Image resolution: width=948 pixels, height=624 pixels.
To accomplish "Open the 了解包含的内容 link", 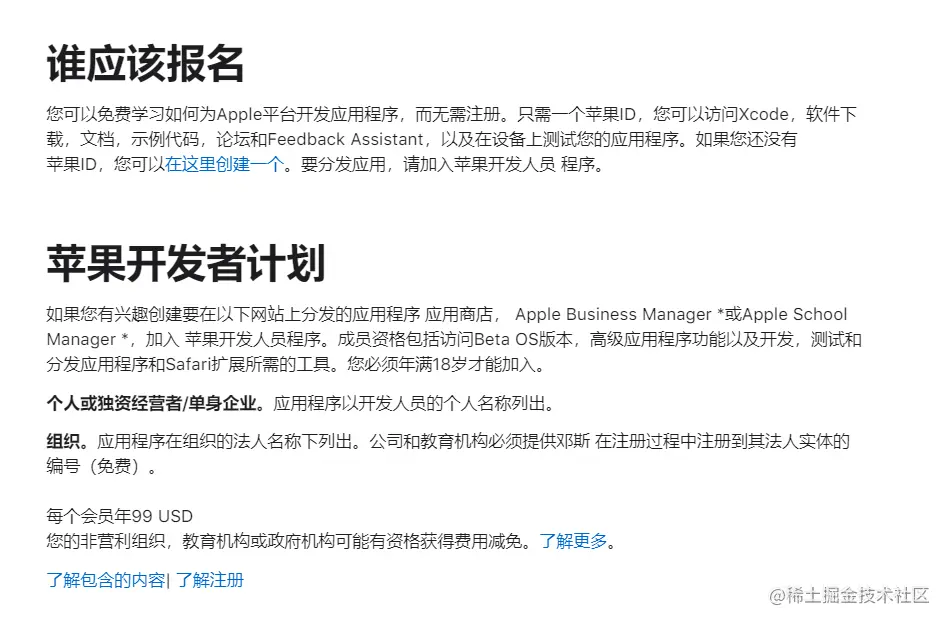I will [x=106, y=580].
